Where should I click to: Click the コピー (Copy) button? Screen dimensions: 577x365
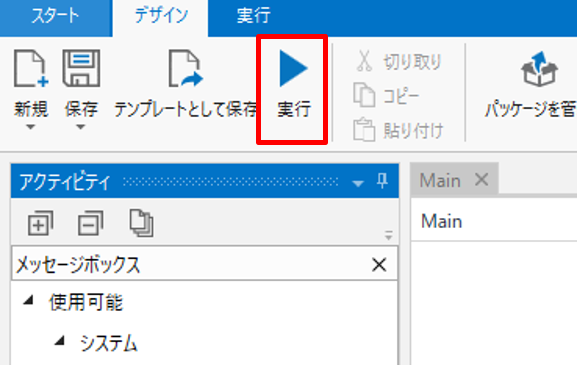386,95
